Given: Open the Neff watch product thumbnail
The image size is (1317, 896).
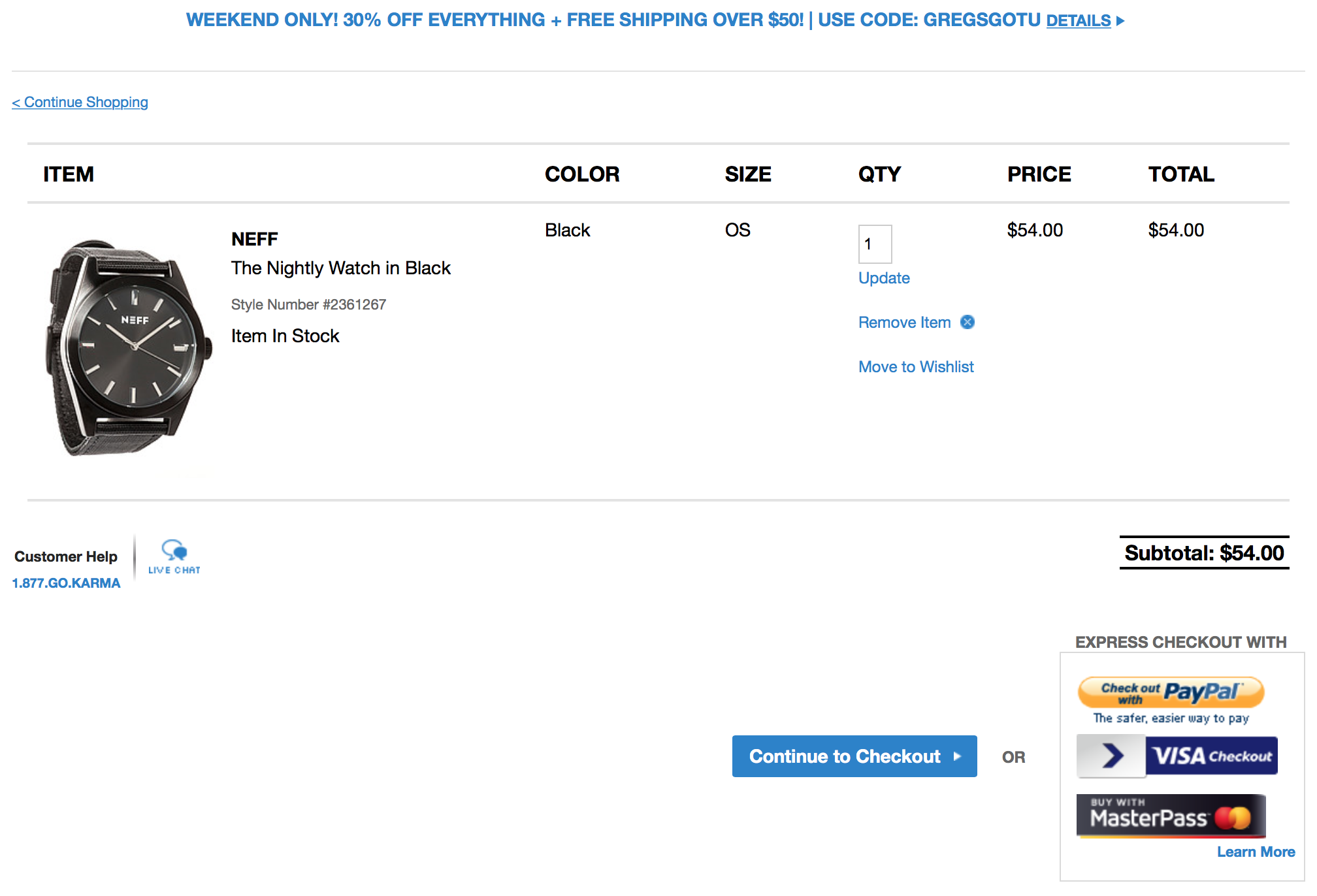Looking at the screenshot, I should point(128,347).
